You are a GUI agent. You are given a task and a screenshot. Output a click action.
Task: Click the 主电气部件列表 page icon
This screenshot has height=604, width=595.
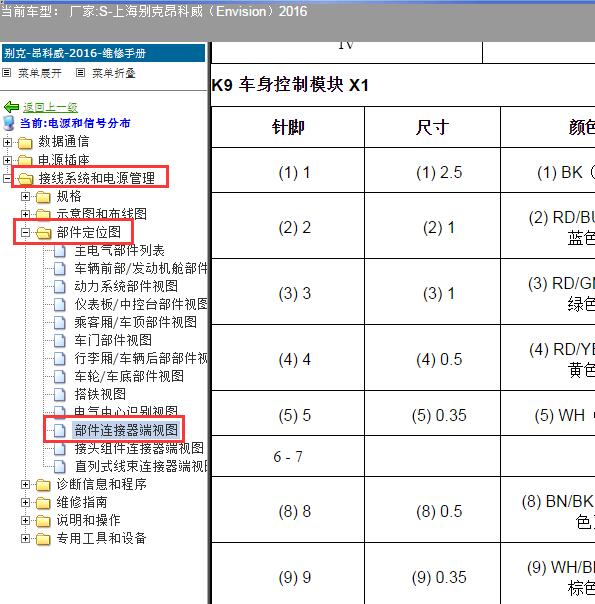(x=59, y=251)
